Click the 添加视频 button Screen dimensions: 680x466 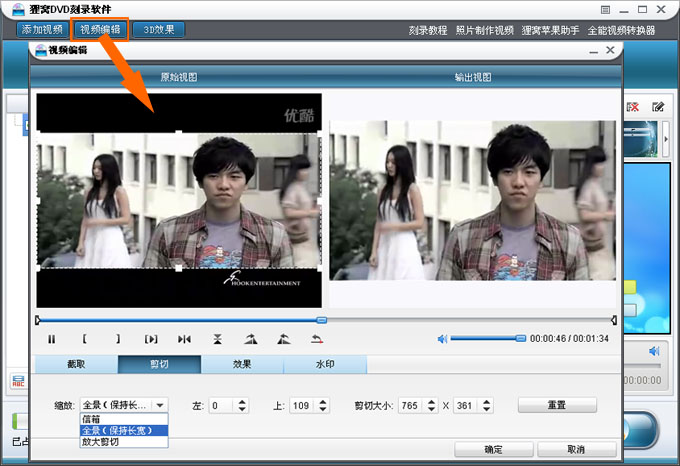coord(42,30)
